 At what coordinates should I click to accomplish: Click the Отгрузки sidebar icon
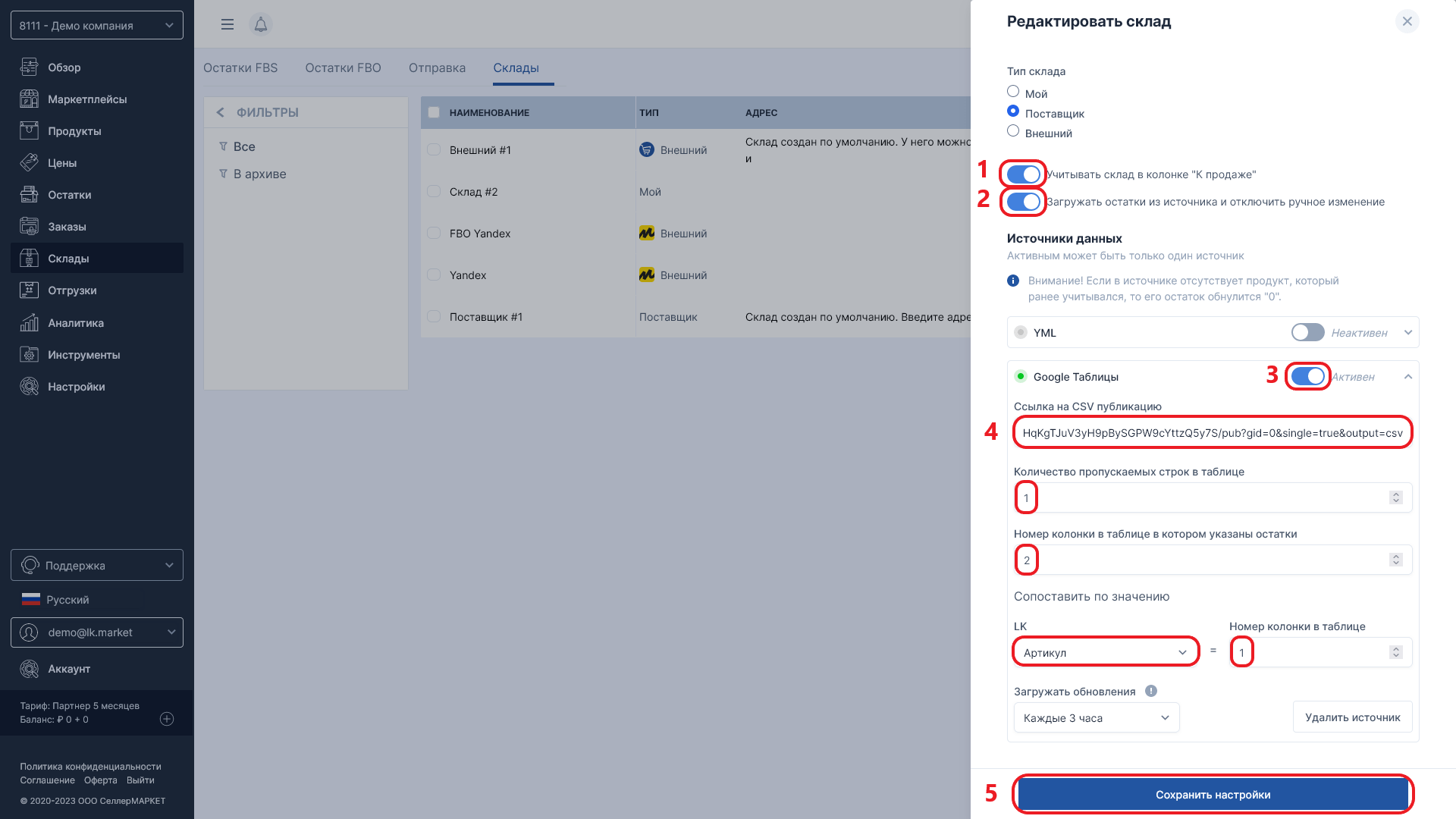pyautogui.click(x=29, y=290)
